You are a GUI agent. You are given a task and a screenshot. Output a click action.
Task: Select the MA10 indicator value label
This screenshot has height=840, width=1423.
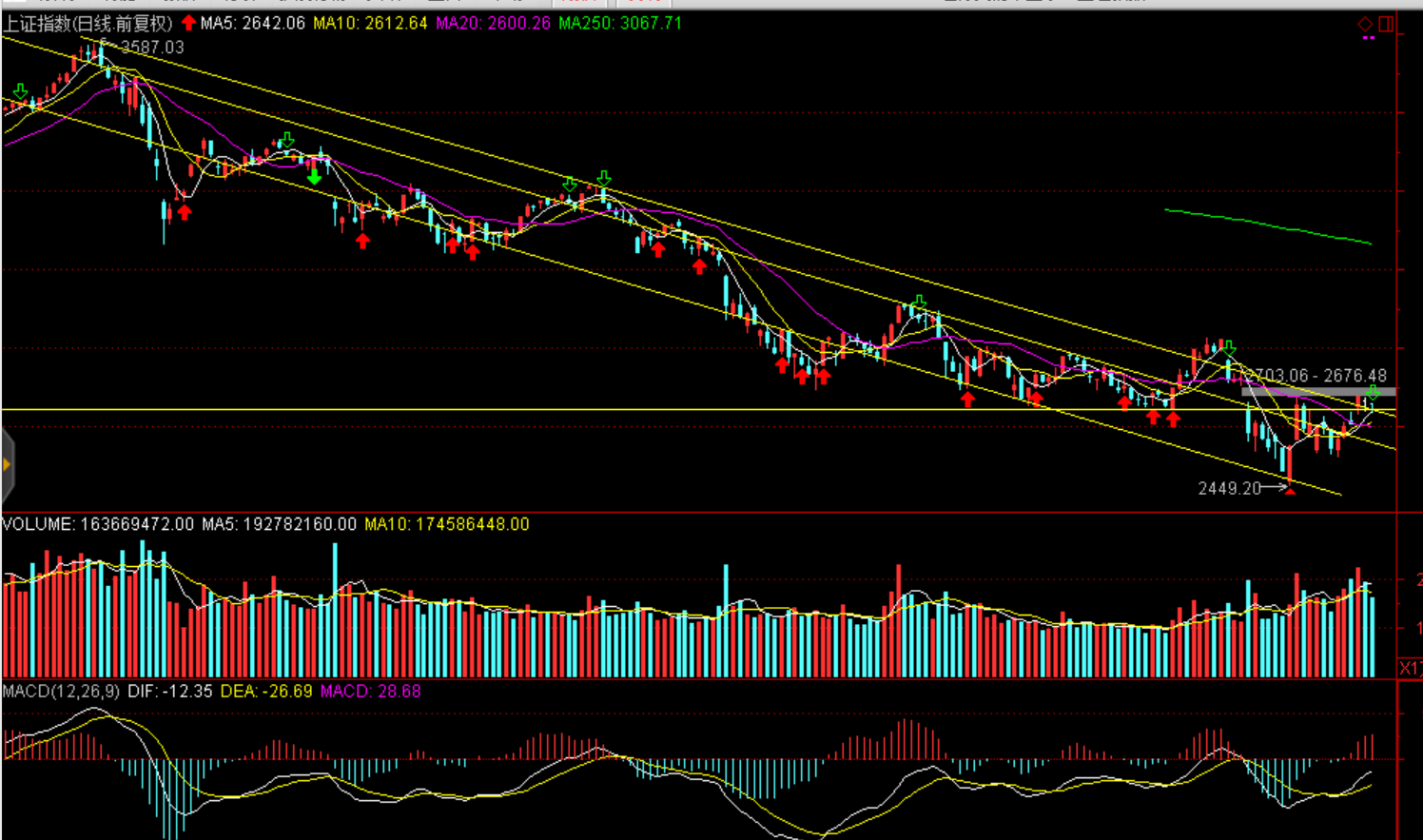[x=370, y=23]
